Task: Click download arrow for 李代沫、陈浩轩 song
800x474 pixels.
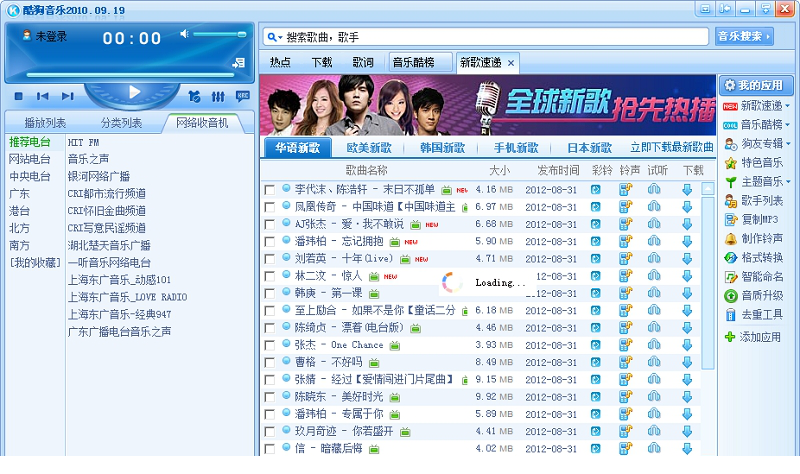Action: click(687, 189)
